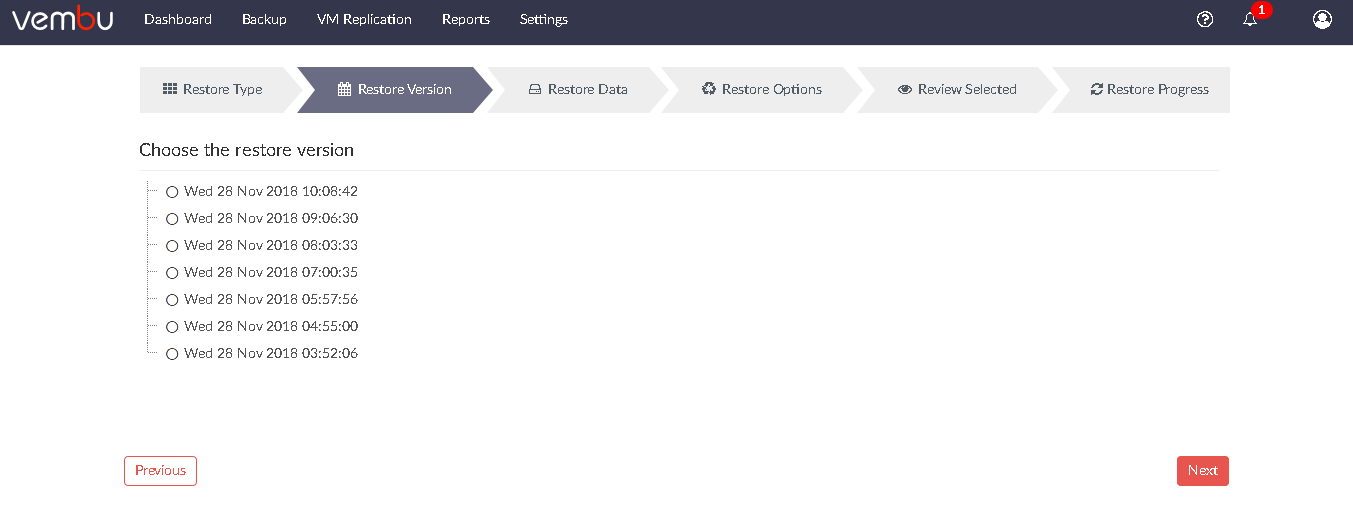The height and width of the screenshot is (516, 1353).
Task: Click the Review Selected eye icon
Action: pyautogui.click(x=905, y=89)
